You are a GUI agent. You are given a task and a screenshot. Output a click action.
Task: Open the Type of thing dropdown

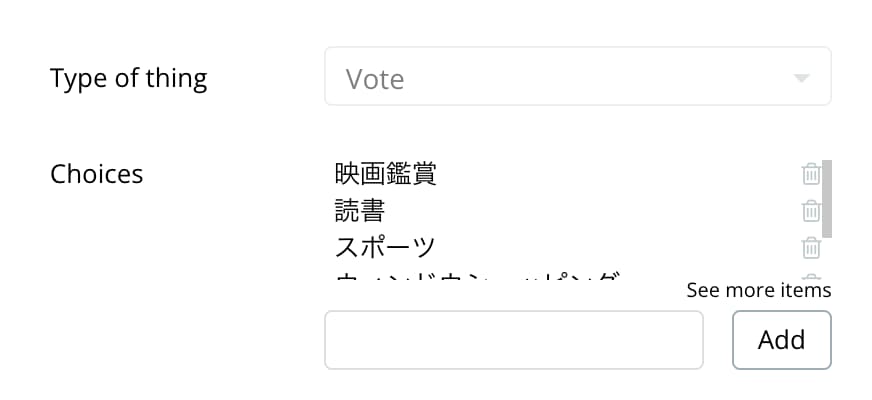click(x=578, y=76)
